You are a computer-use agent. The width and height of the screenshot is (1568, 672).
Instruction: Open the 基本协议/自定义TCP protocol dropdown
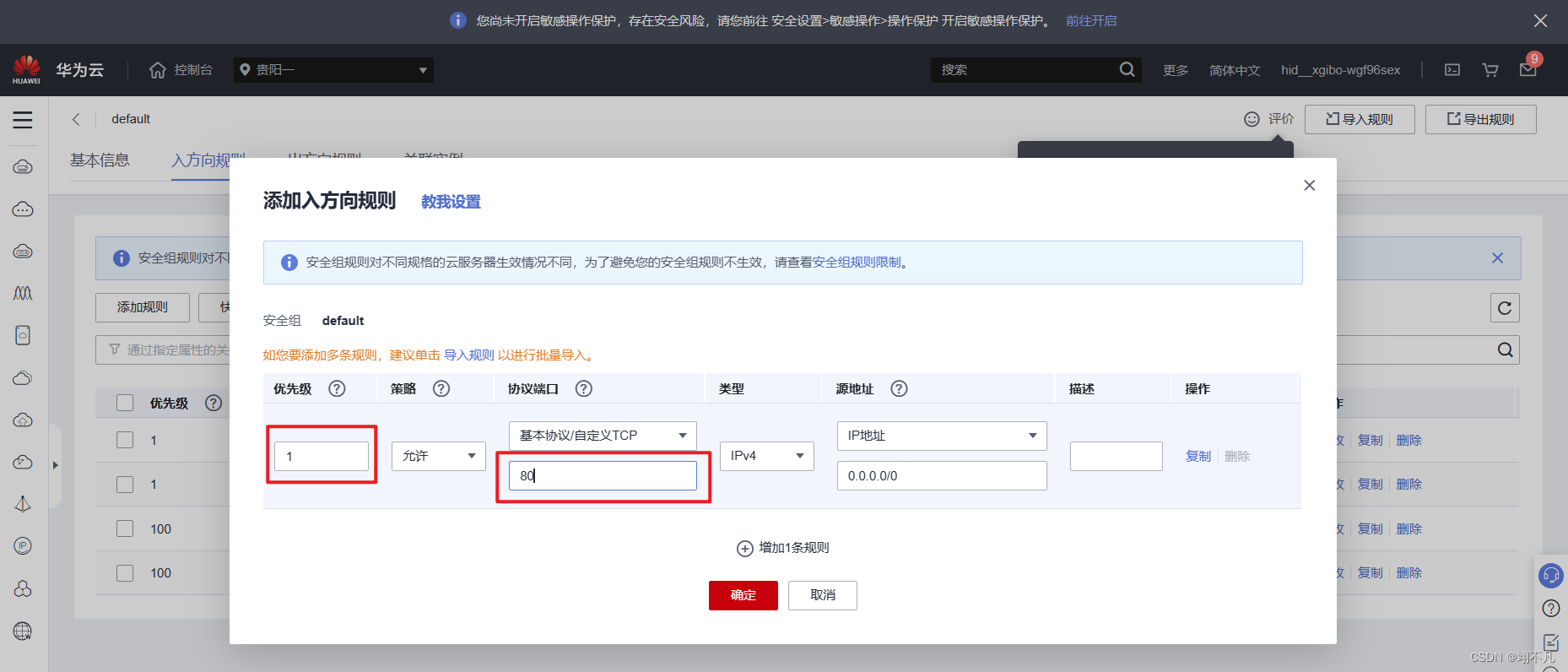pos(603,436)
